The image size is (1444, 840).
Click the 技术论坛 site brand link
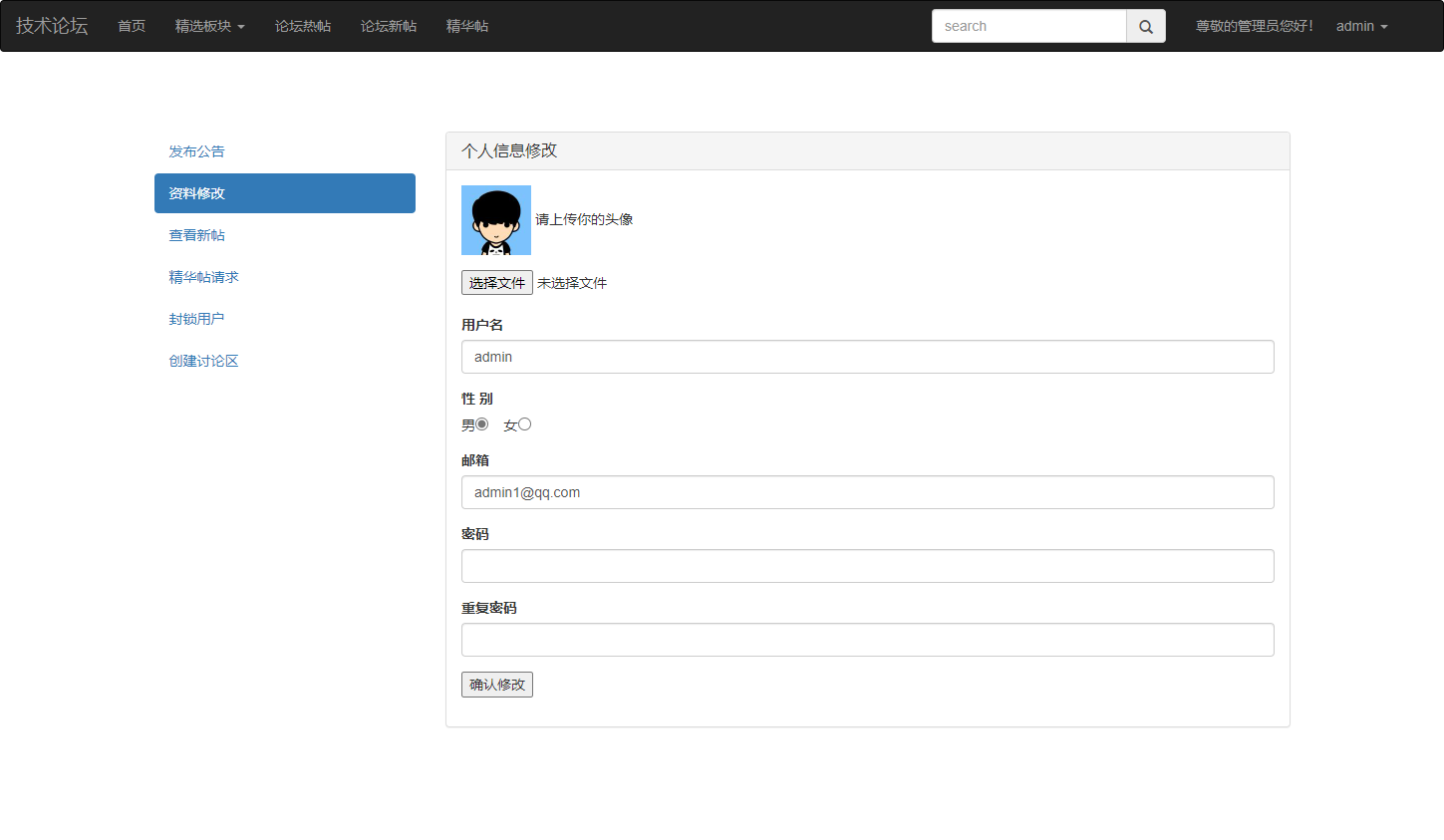point(52,26)
